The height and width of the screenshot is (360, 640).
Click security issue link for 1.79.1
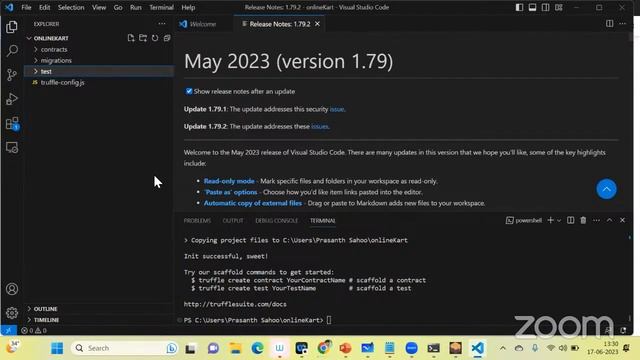pos(337,109)
